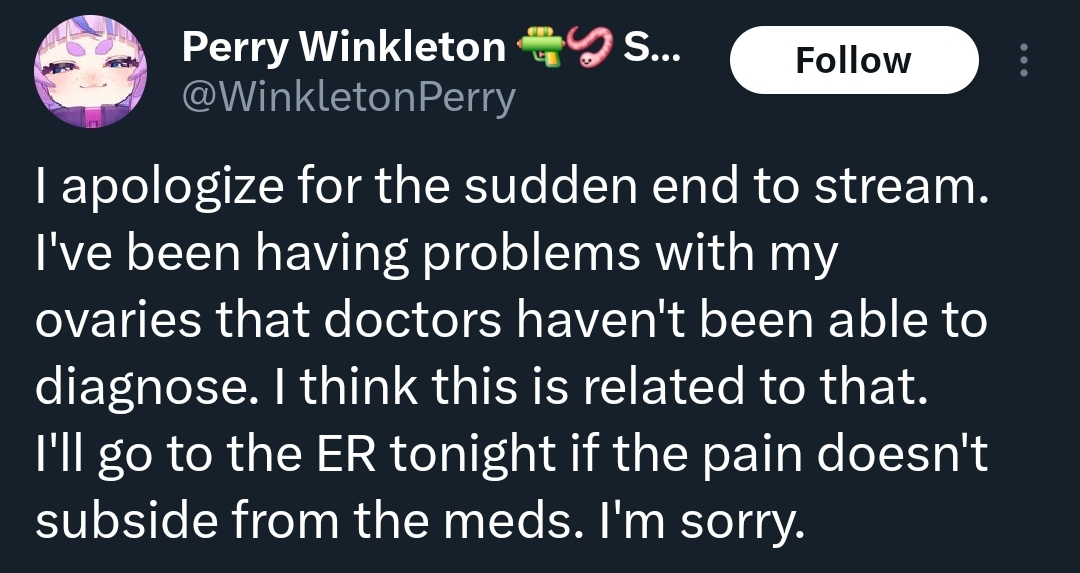This screenshot has width=1080, height=573.
Task: Click the display name Perry Winkleton
Action: pyautogui.click(x=343, y=45)
